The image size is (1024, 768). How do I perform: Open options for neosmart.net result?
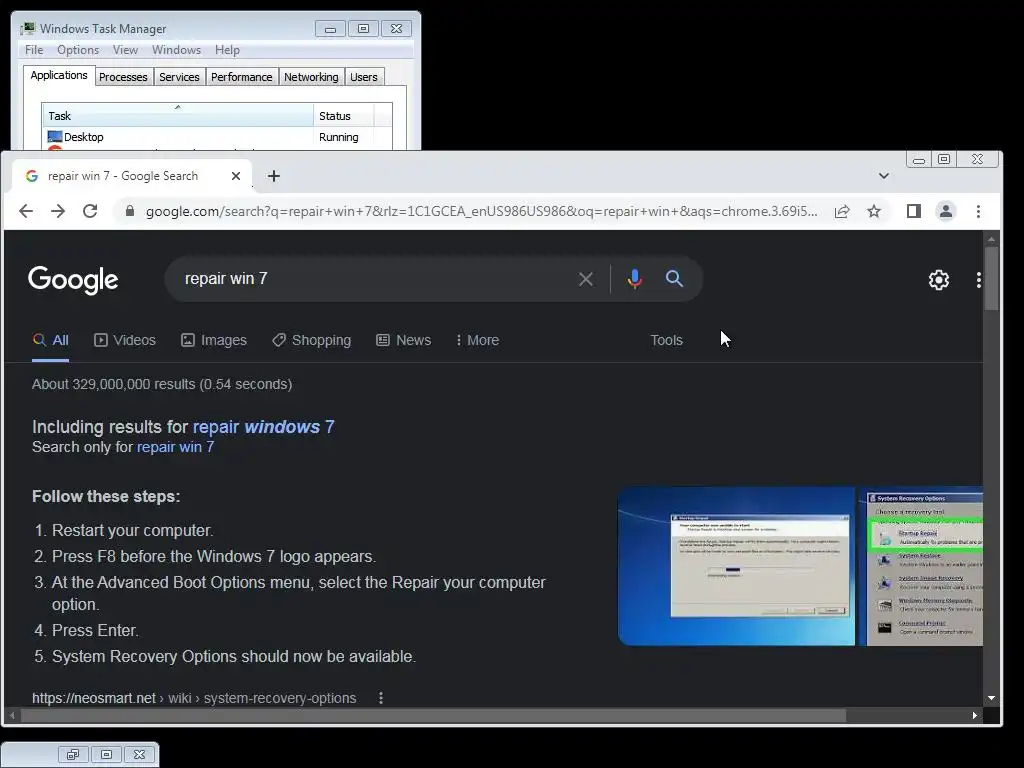[381, 697]
